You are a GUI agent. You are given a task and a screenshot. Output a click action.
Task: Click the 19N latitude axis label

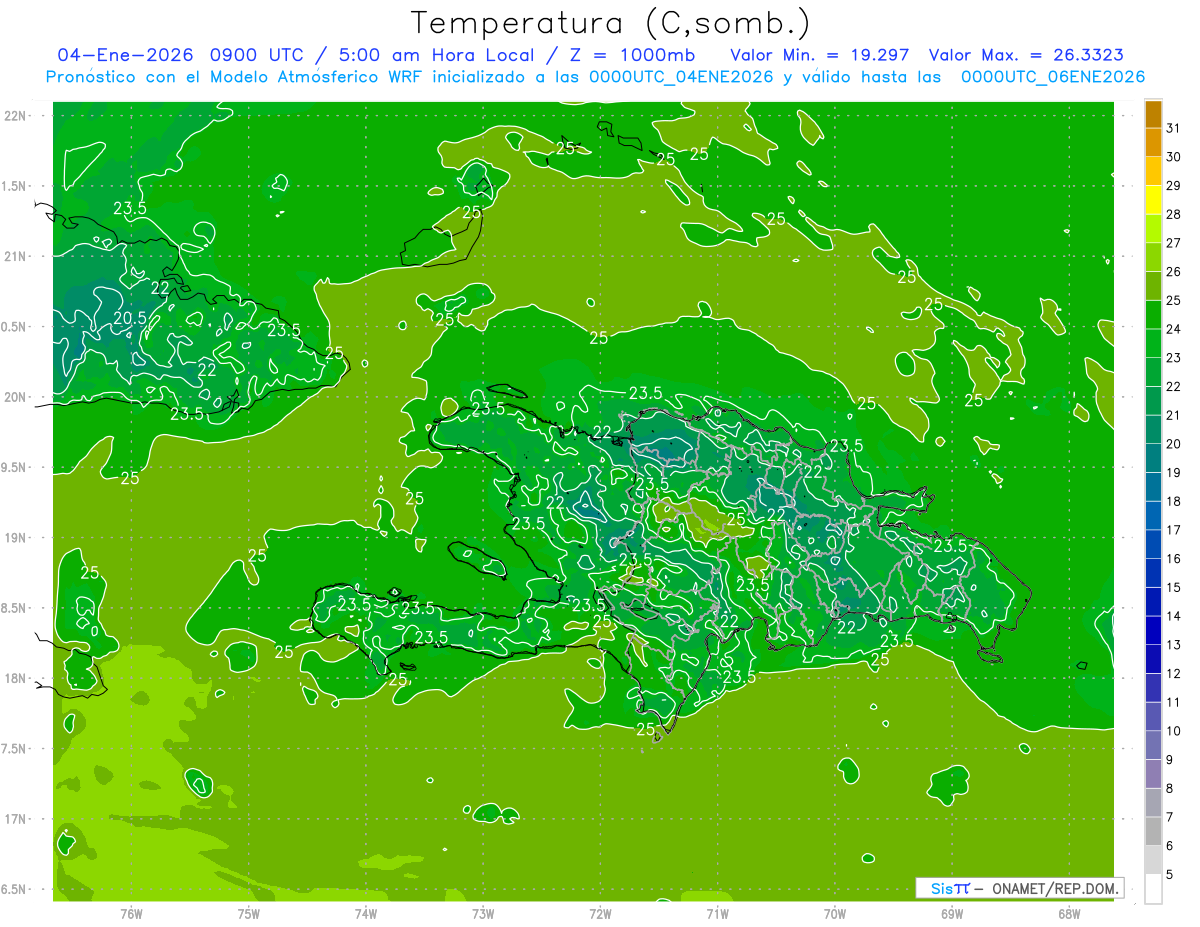tap(18, 538)
